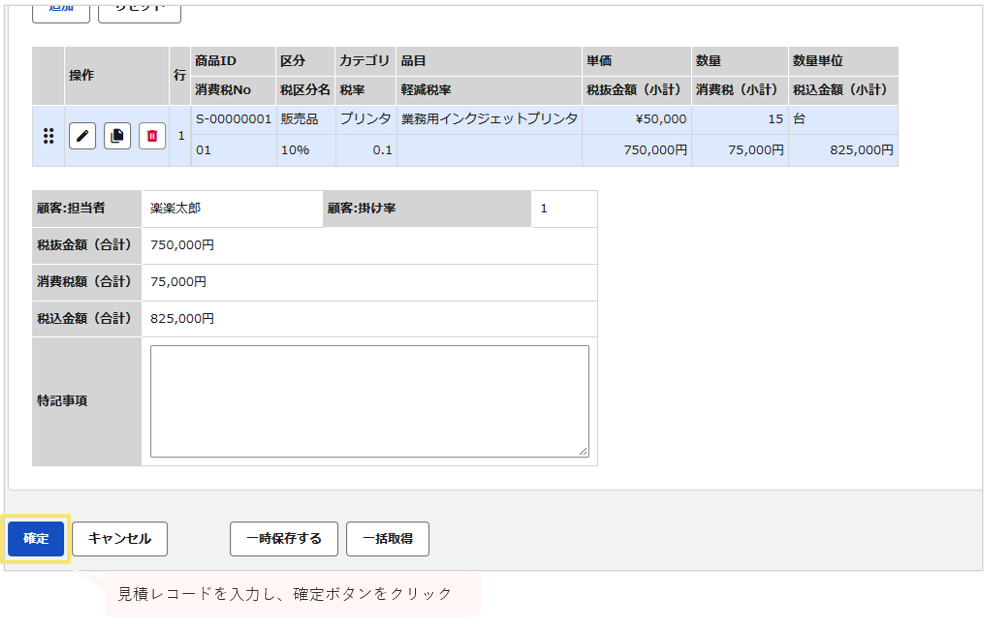Viewport: 987px width, 627px height.
Task: Click the quantity unit 台 cell
Action: (x=843, y=120)
